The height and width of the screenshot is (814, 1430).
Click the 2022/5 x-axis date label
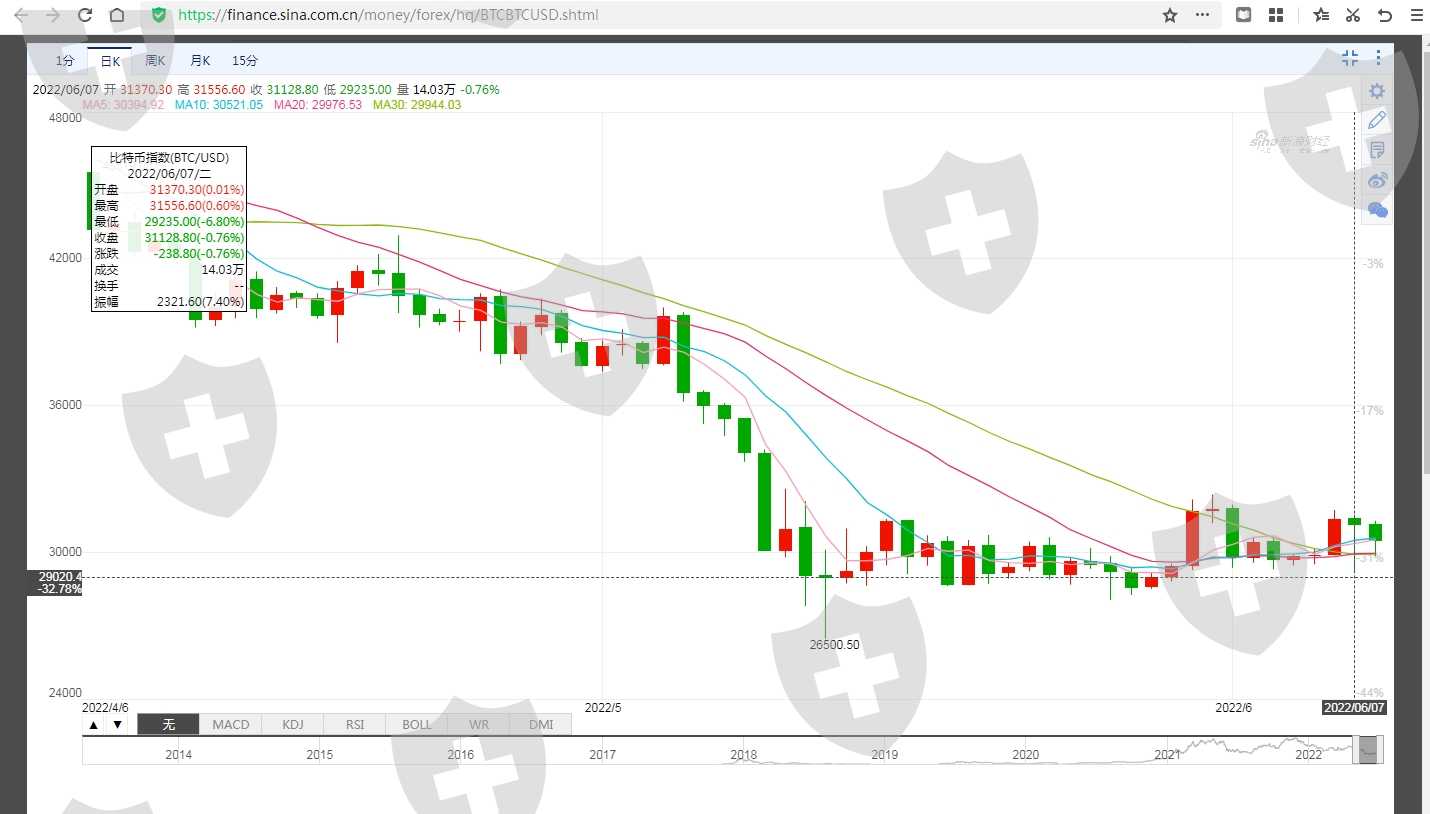(x=603, y=707)
